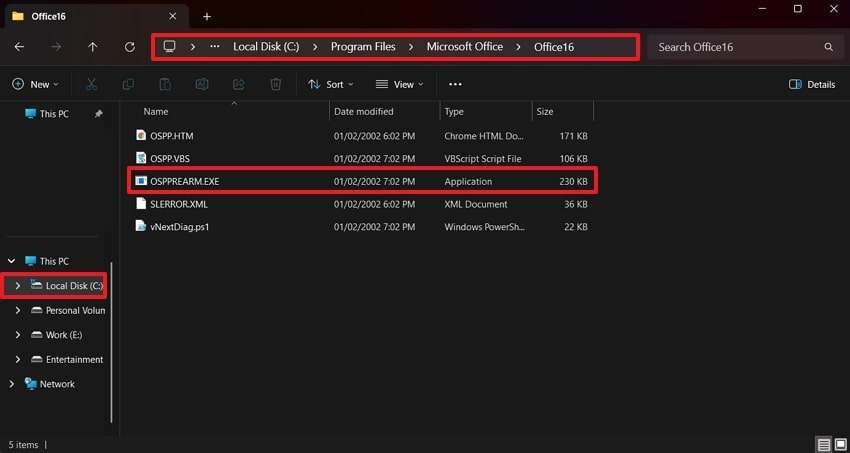Image resolution: width=850 pixels, height=453 pixels.
Task: Select the OSPP.HTM file name
Action: tap(171, 136)
